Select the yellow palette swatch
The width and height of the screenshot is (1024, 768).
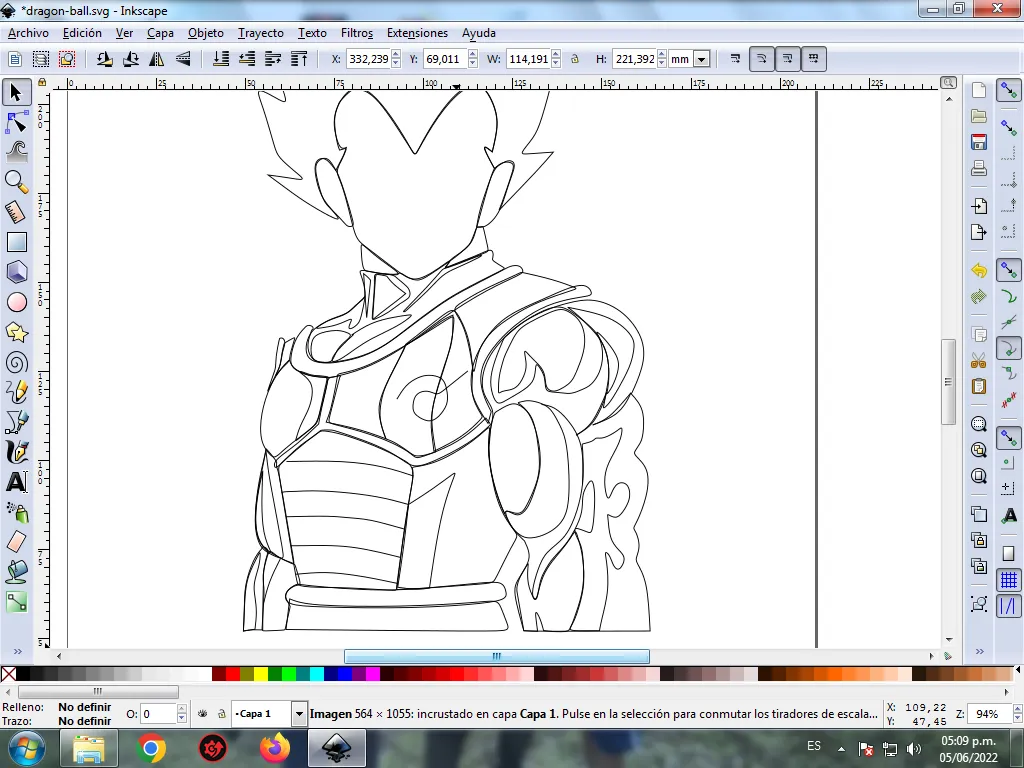261,674
